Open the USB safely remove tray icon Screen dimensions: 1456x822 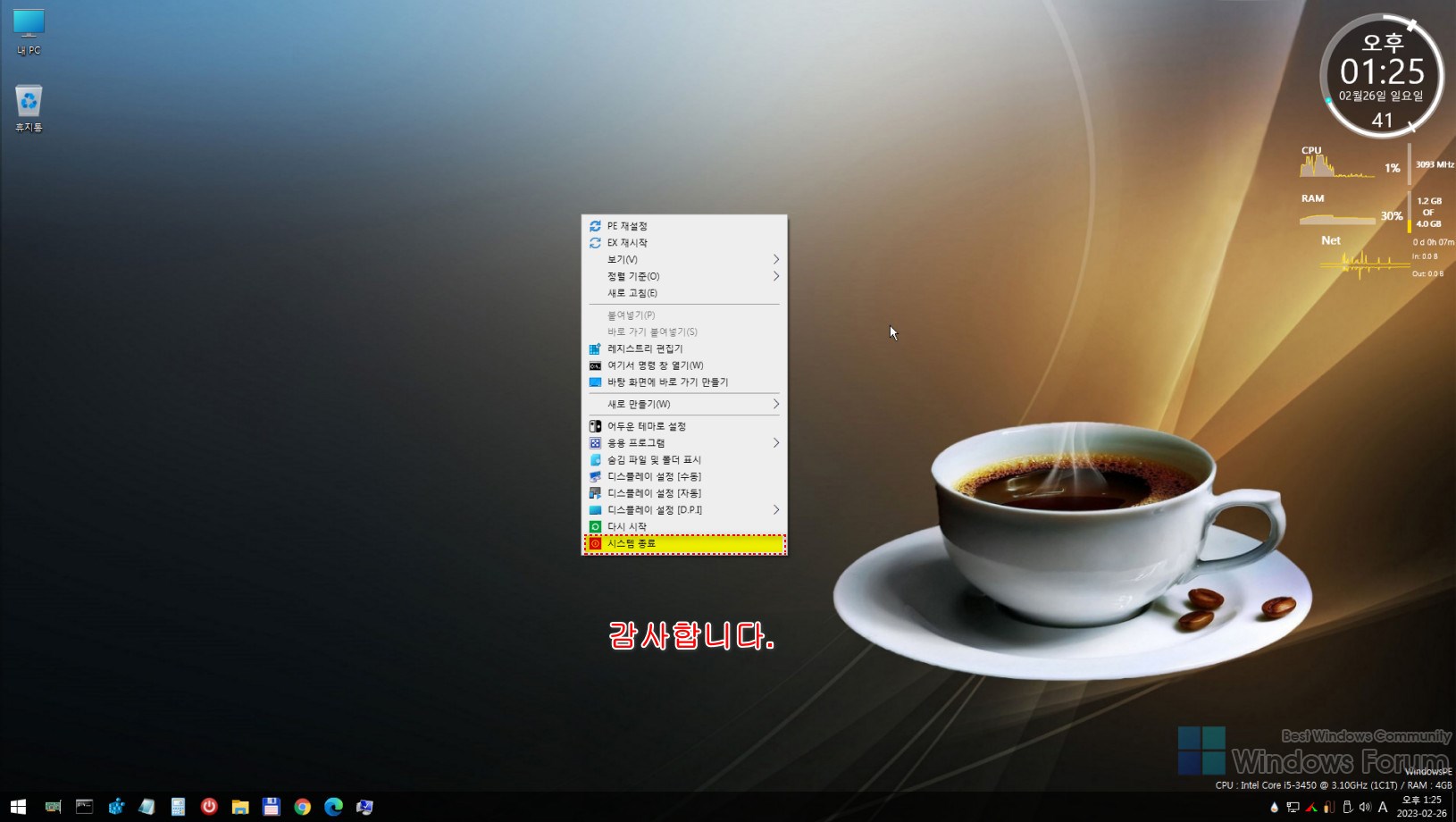click(x=1347, y=807)
